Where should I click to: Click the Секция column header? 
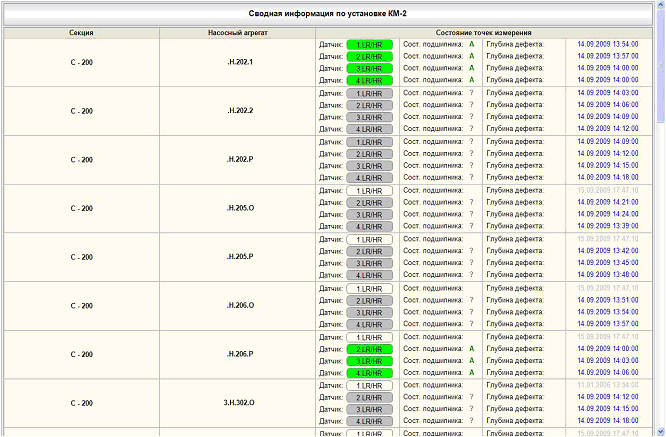click(x=82, y=33)
